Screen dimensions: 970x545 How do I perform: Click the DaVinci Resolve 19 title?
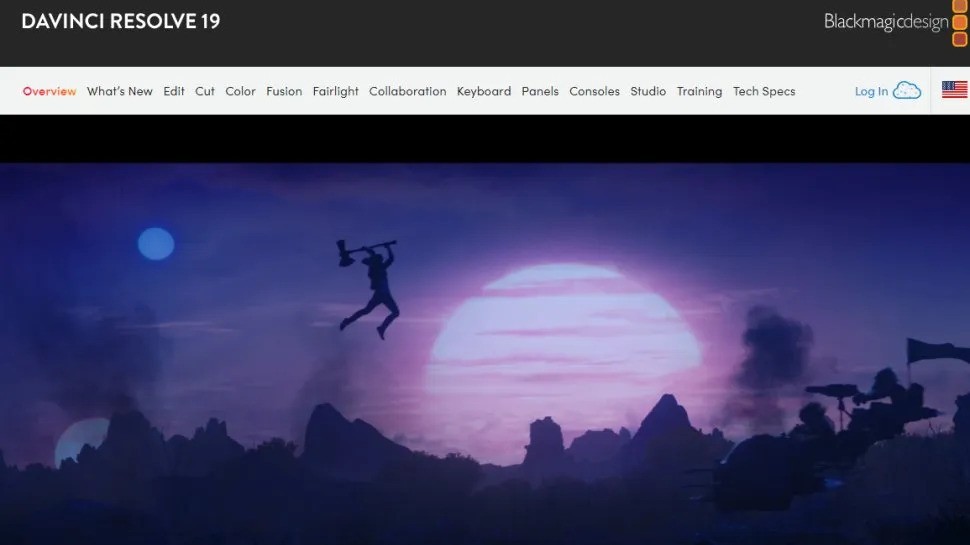pos(121,21)
